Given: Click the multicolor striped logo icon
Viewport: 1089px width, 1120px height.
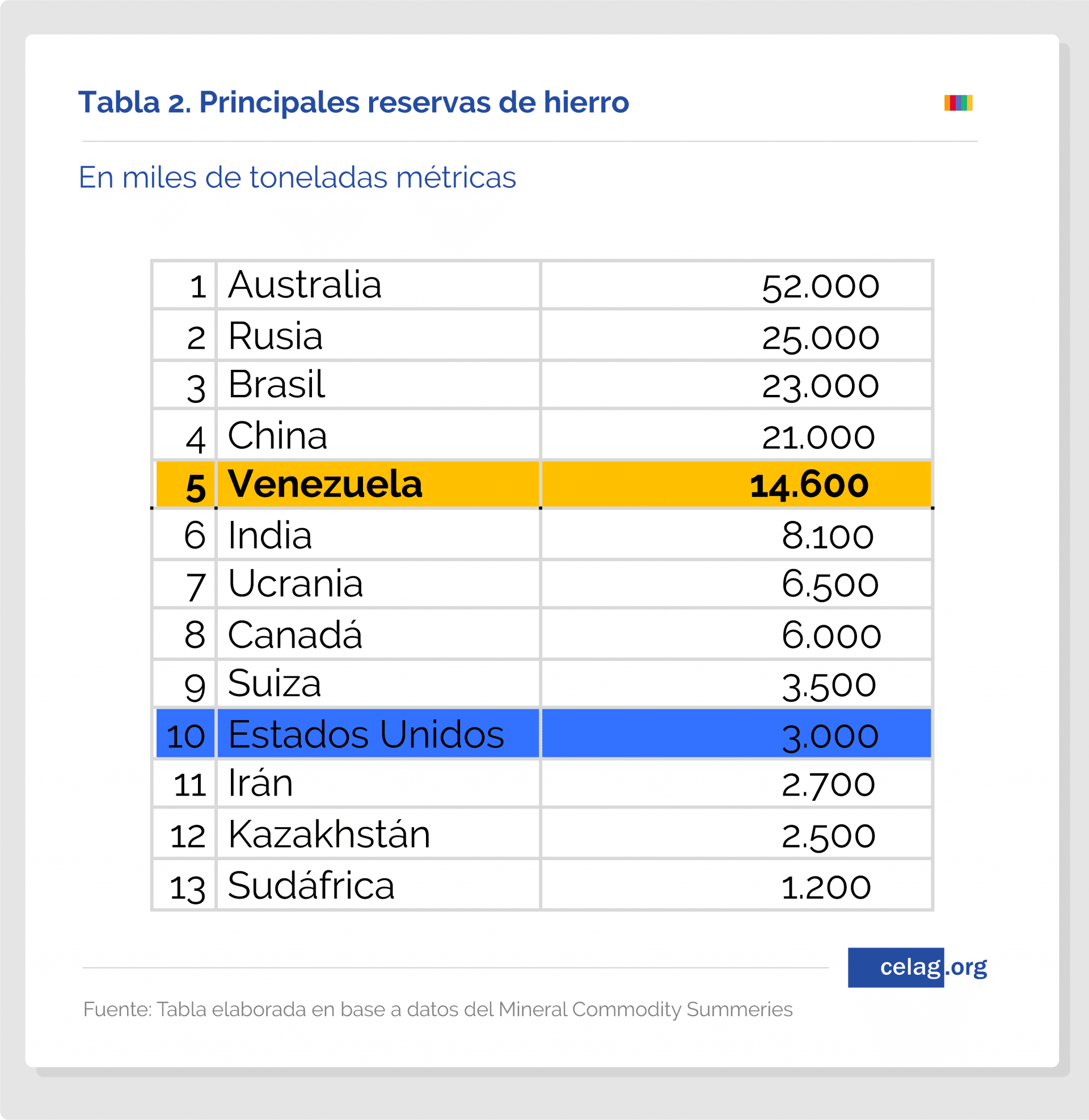Looking at the screenshot, I should (958, 103).
